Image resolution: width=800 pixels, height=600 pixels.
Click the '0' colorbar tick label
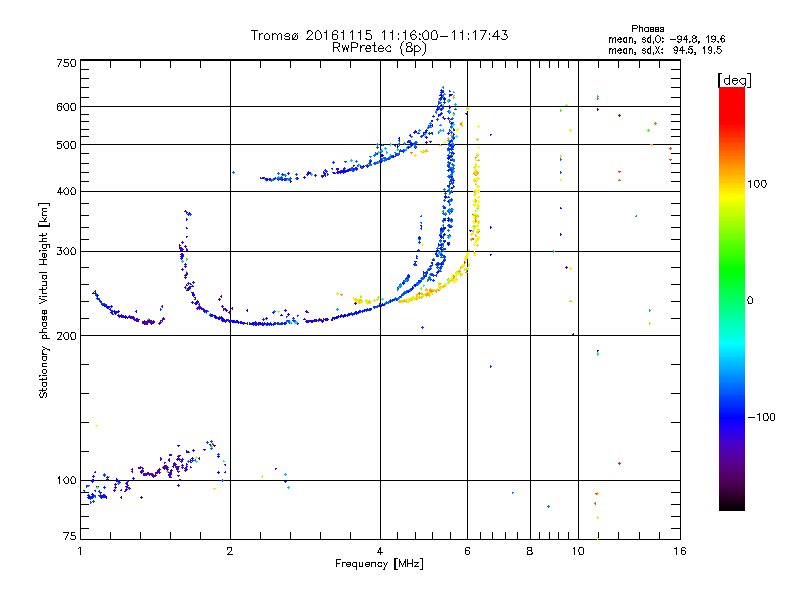pyautogui.click(x=750, y=301)
